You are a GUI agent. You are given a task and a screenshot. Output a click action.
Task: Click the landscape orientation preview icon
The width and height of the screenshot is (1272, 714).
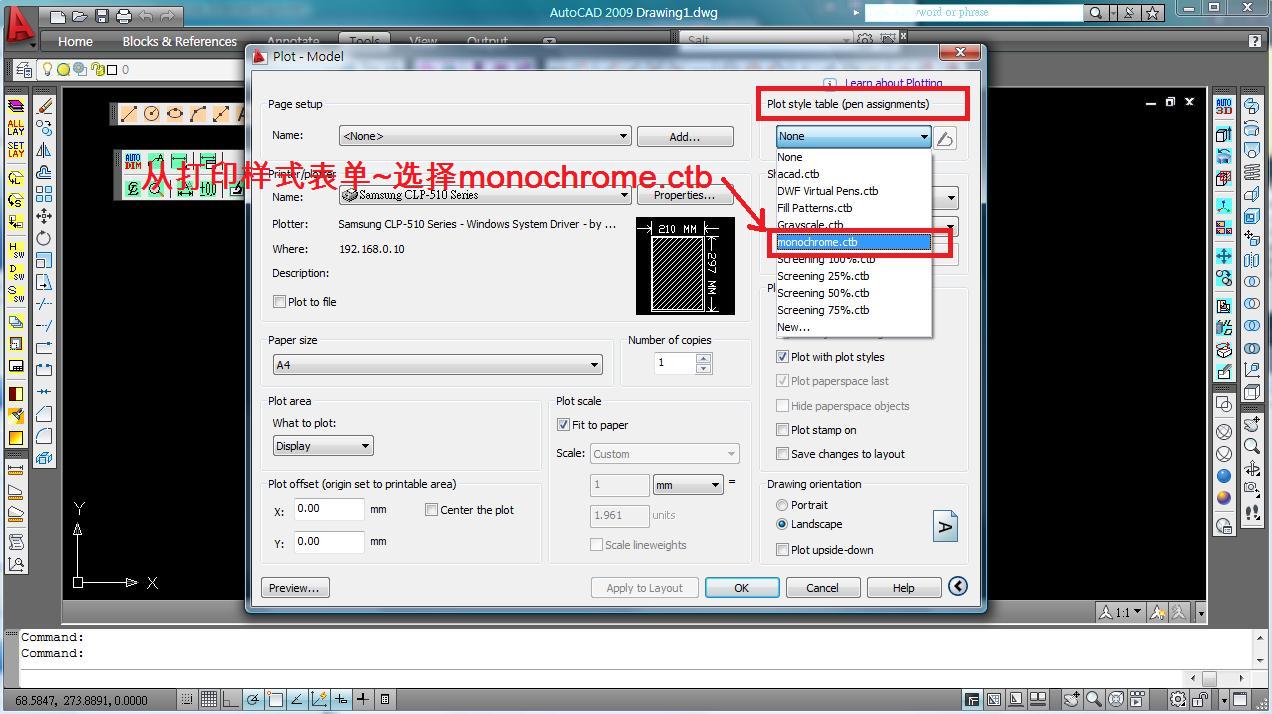tap(945, 525)
